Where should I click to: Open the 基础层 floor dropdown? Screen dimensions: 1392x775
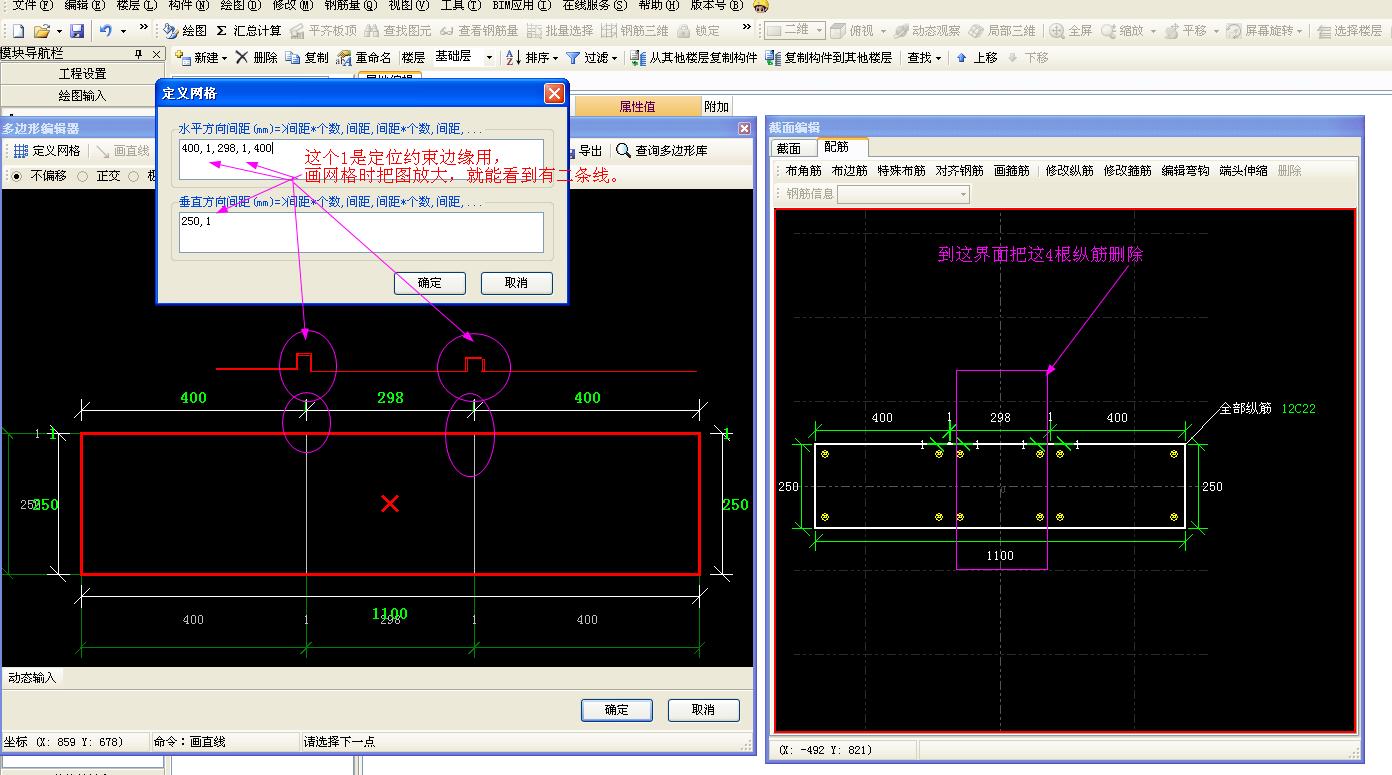click(488, 58)
